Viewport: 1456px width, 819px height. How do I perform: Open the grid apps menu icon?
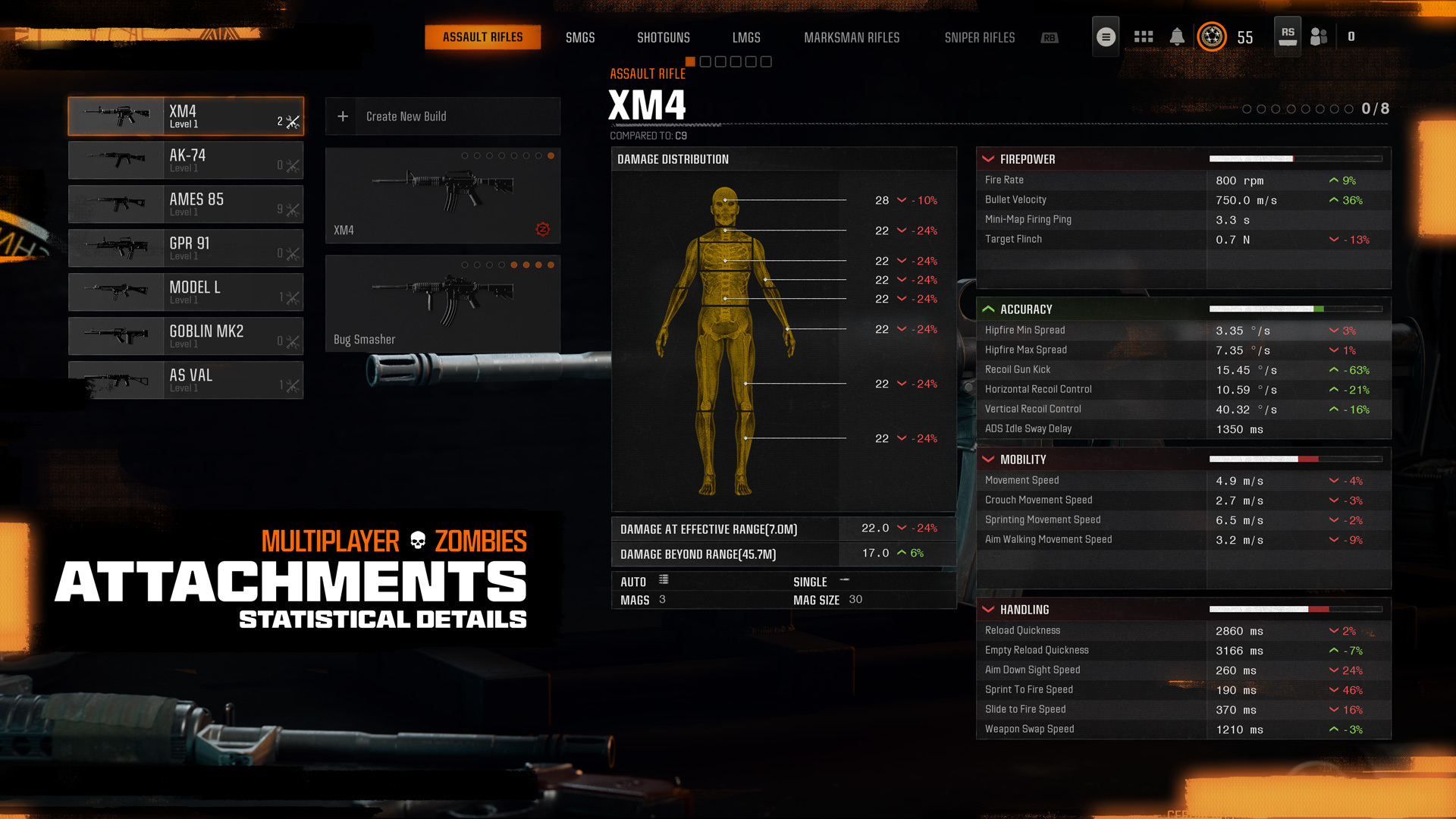pos(1144,37)
